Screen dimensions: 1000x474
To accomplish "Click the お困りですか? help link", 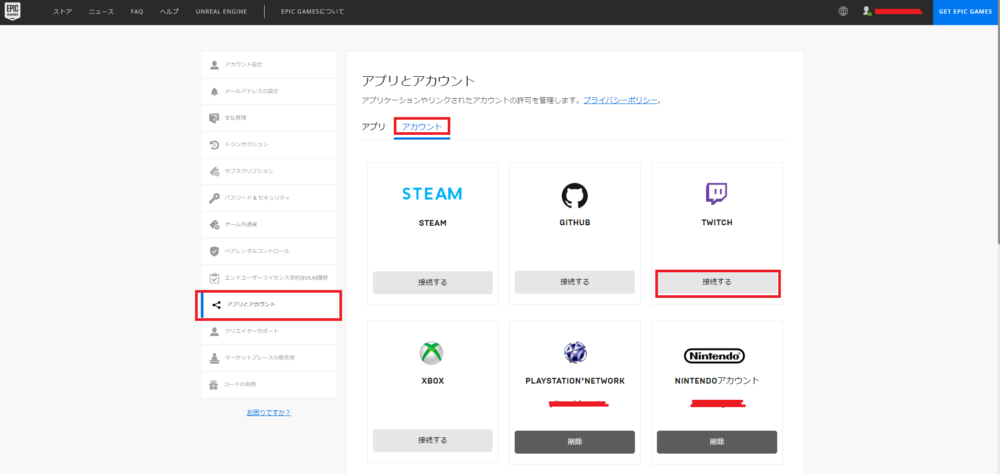I will [x=268, y=412].
